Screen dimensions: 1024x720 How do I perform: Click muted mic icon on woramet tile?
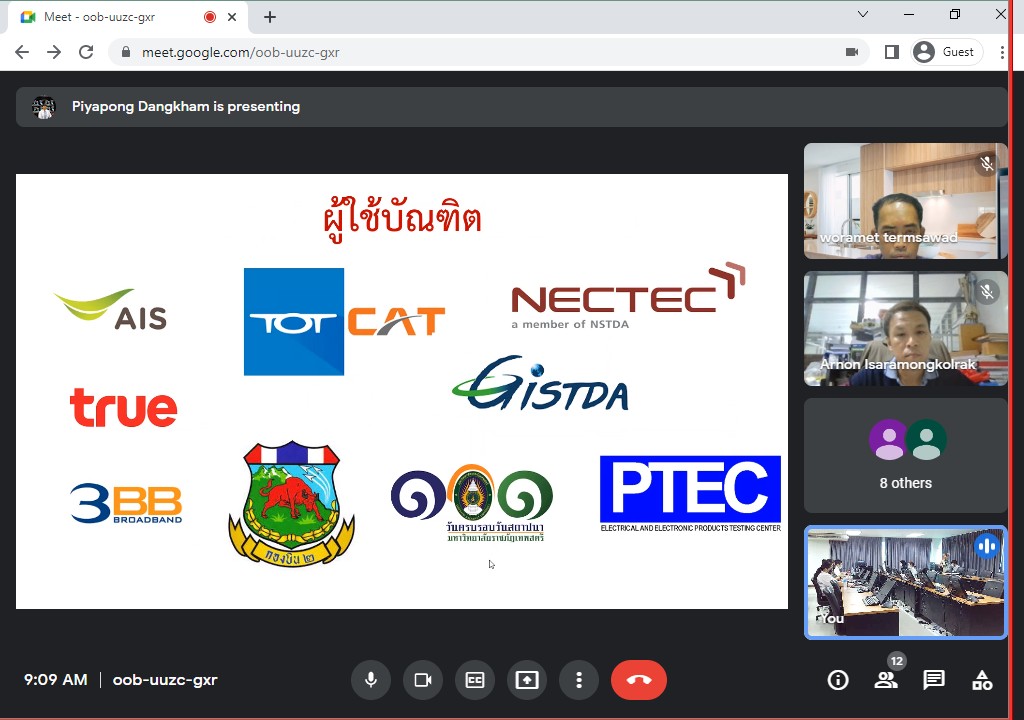click(x=987, y=163)
